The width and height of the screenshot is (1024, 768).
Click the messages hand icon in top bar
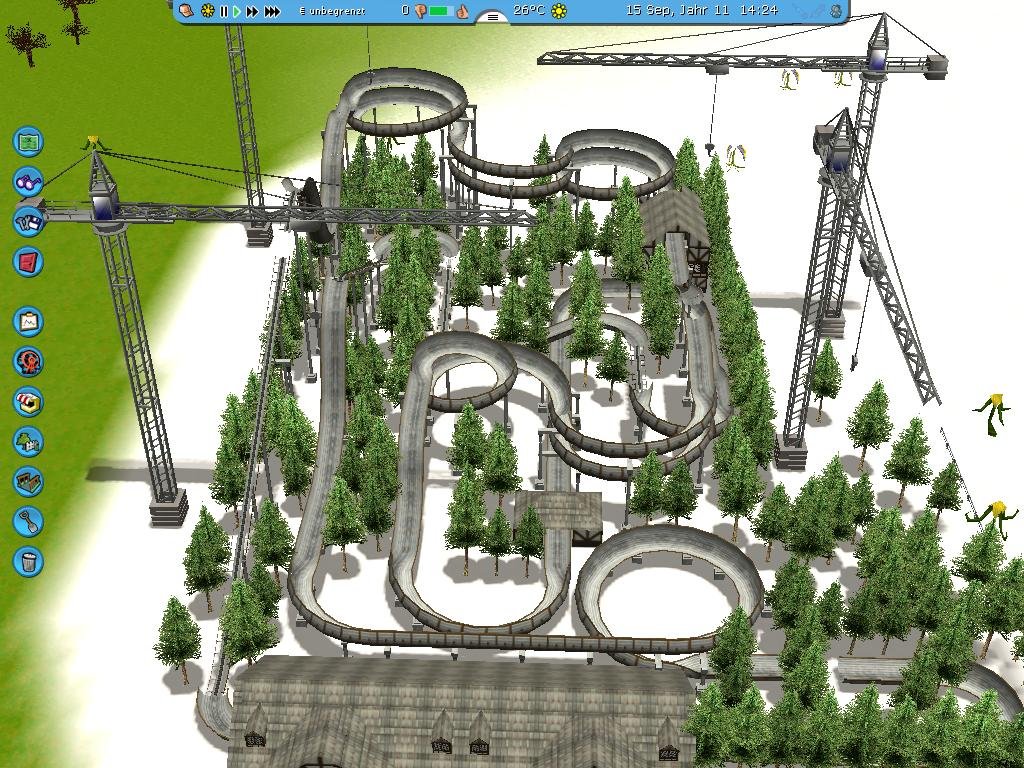click(x=187, y=10)
